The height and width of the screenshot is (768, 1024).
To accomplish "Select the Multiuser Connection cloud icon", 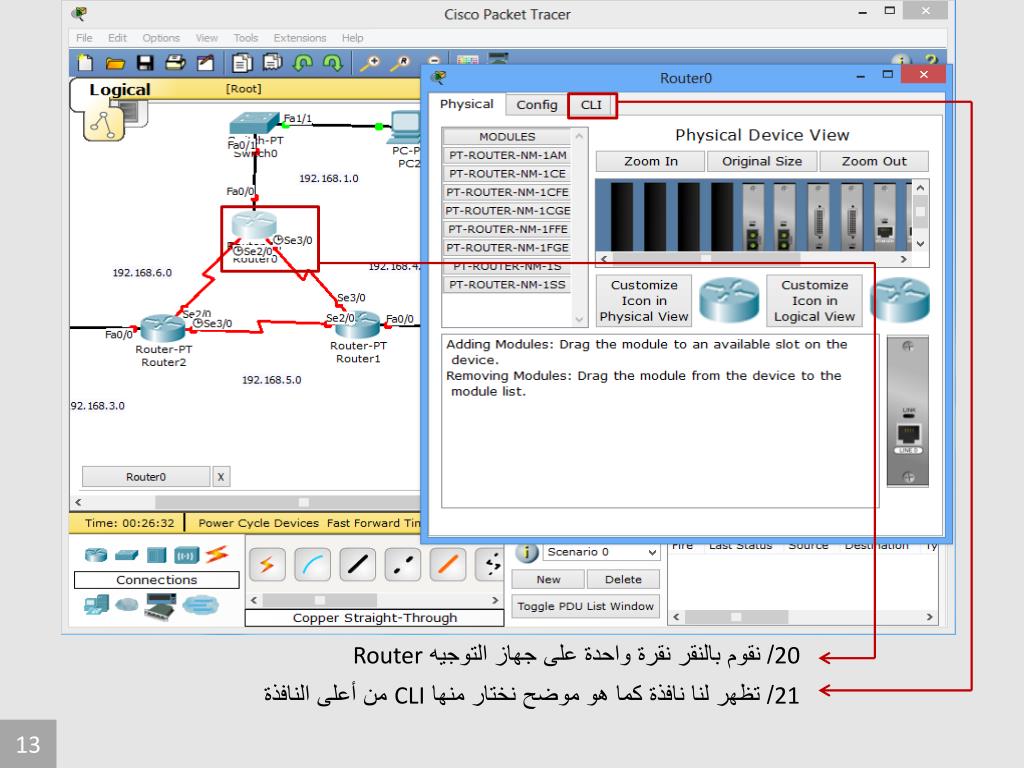I will coord(200,605).
